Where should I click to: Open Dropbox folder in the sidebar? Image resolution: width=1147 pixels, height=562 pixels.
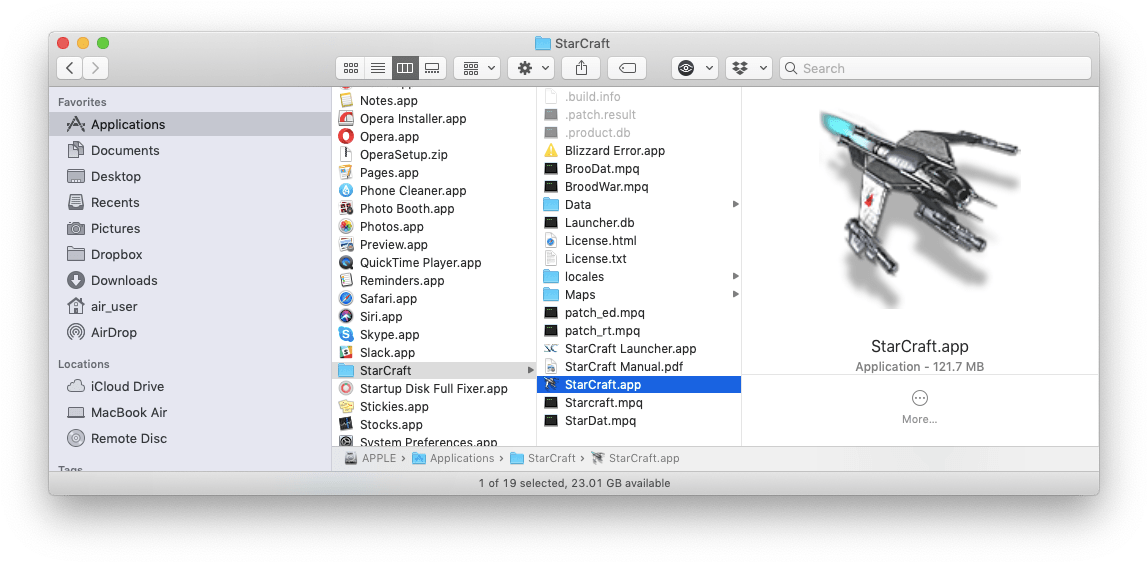(190, 254)
